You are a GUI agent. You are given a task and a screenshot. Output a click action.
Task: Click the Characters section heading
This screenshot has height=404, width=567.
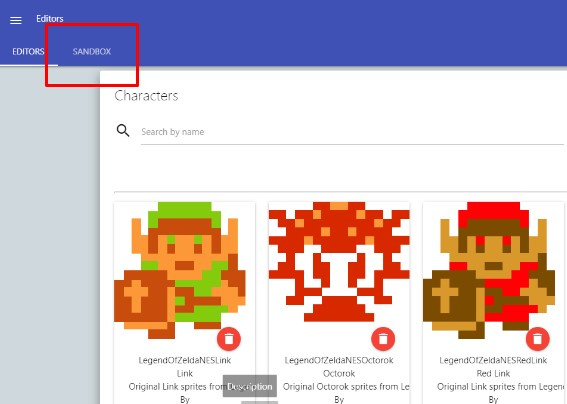click(x=146, y=96)
